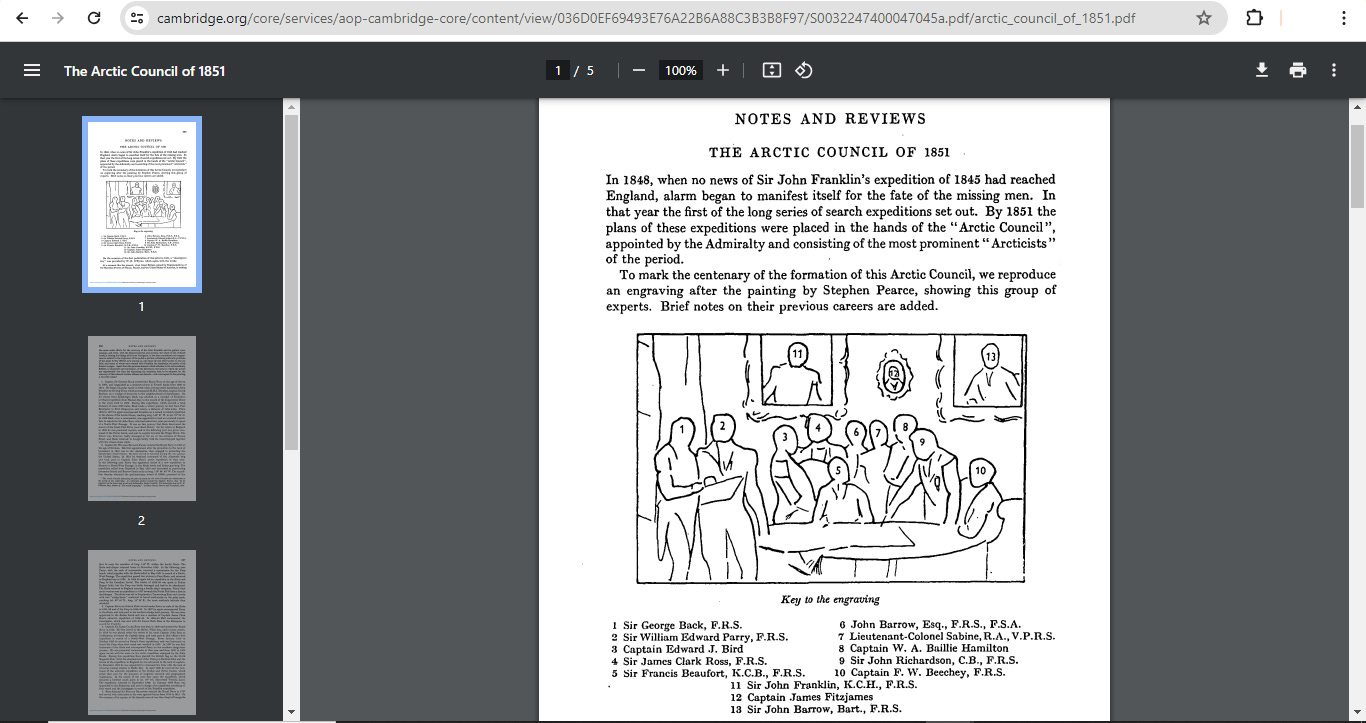
Task: Click '2 Sir William Edward Parry, F.R.S.' entry
Action: coord(699,636)
